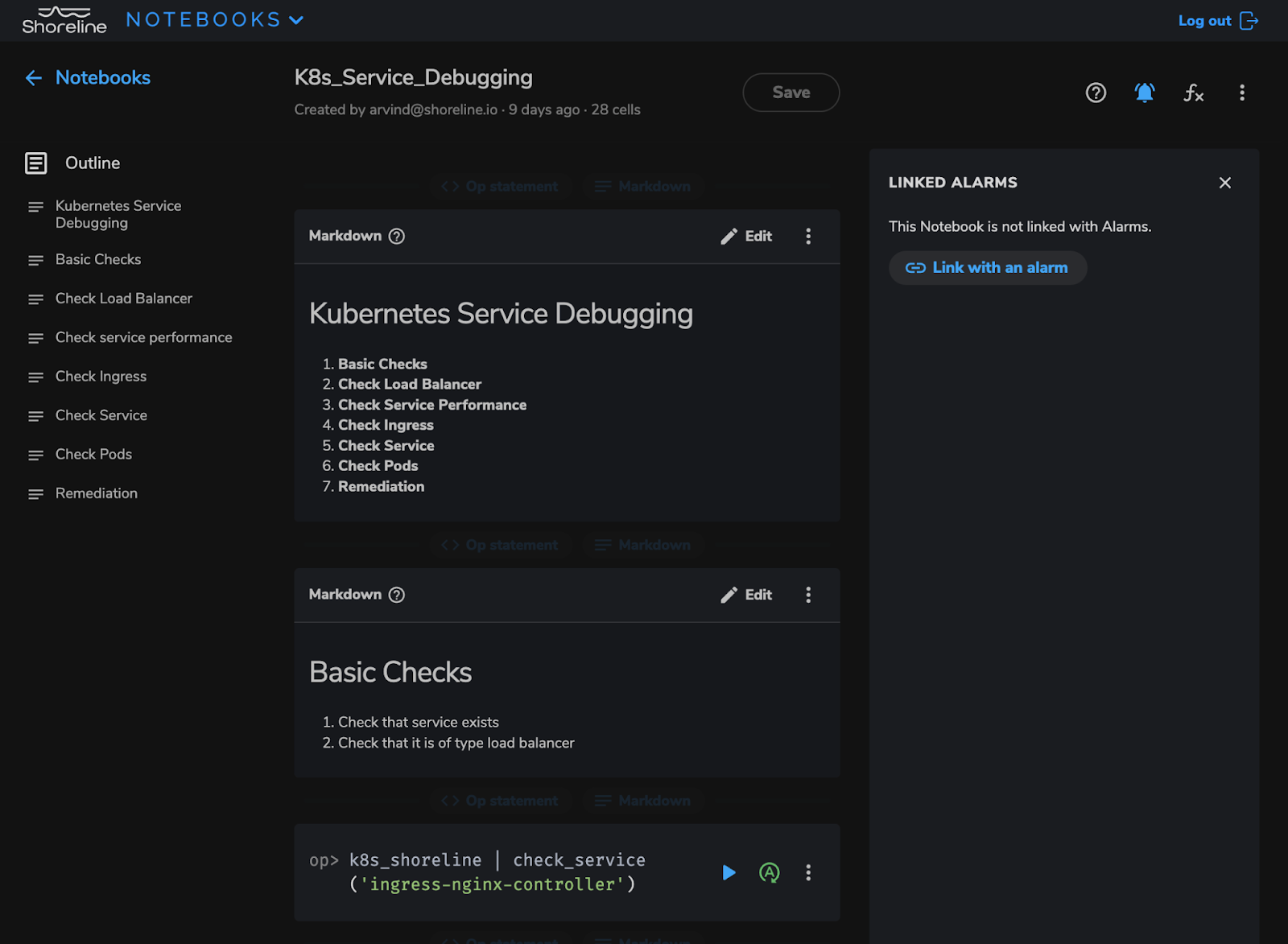This screenshot has height=944, width=1288.
Task: Click 'This Notebook is not linked with Alarms.' text
Action: (x=1020, y=227)
